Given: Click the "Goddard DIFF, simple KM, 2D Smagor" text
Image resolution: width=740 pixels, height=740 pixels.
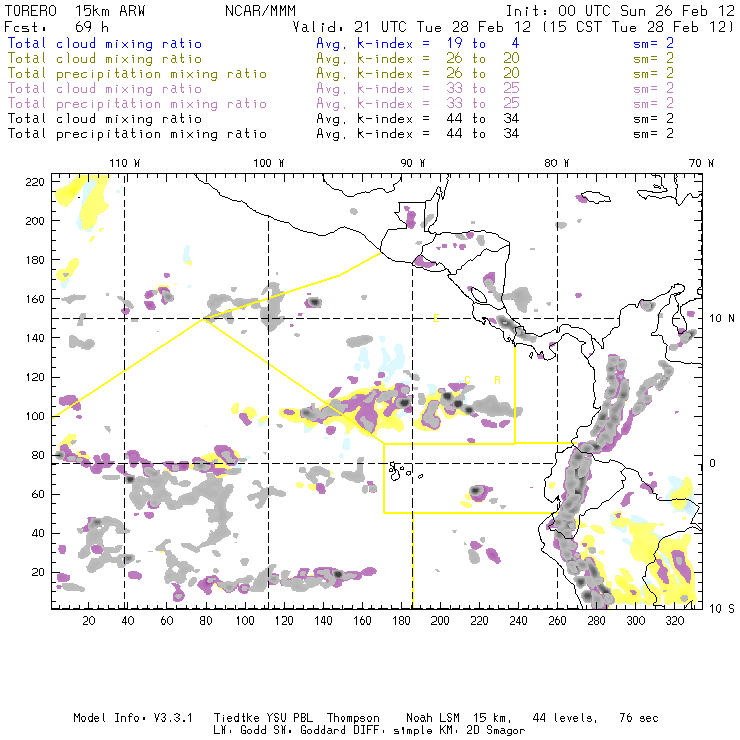Looking at the screenshot, I should pyautogui.click(x=412, y=731).
